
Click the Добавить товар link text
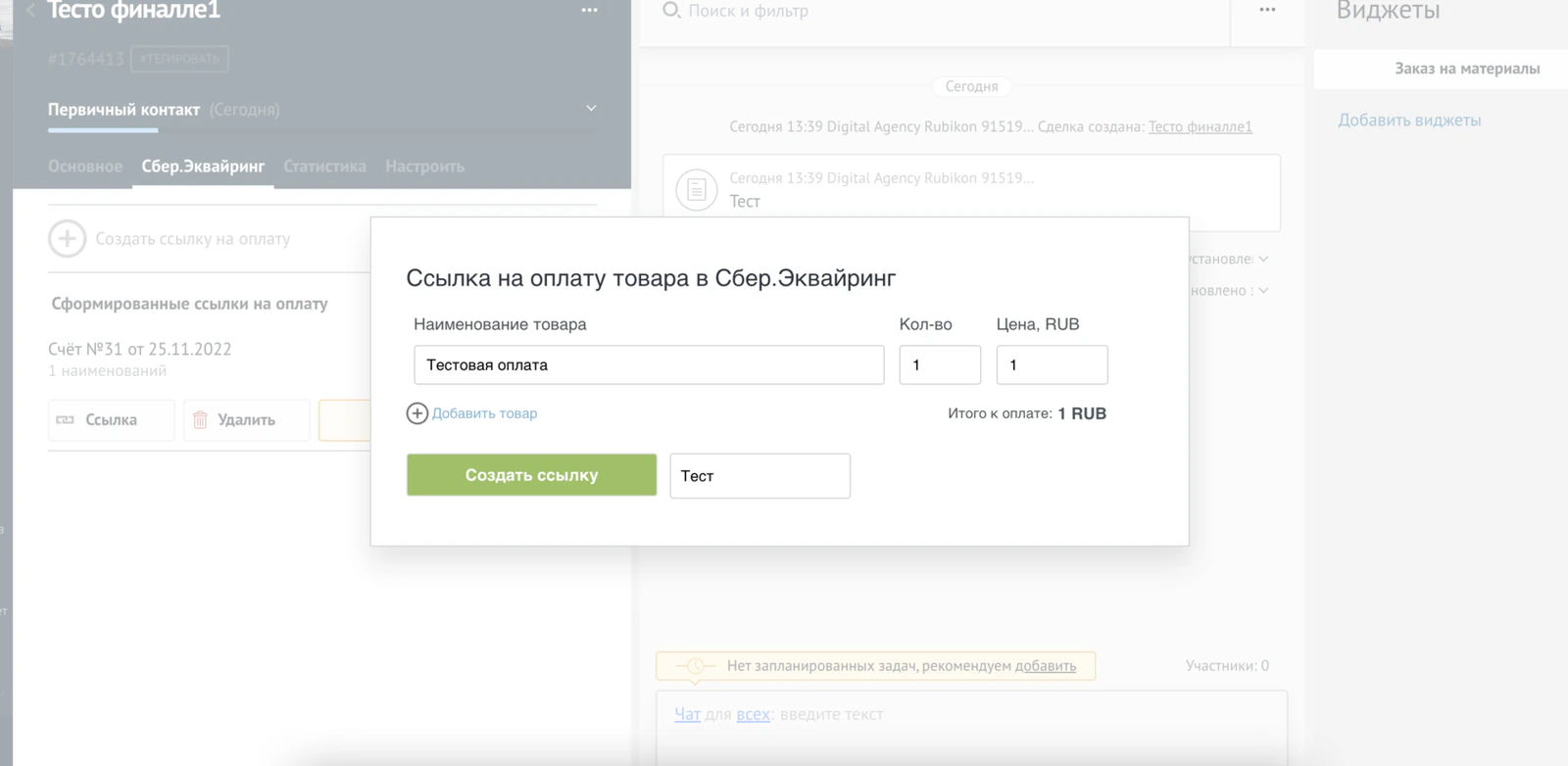(x=484, y=413)
